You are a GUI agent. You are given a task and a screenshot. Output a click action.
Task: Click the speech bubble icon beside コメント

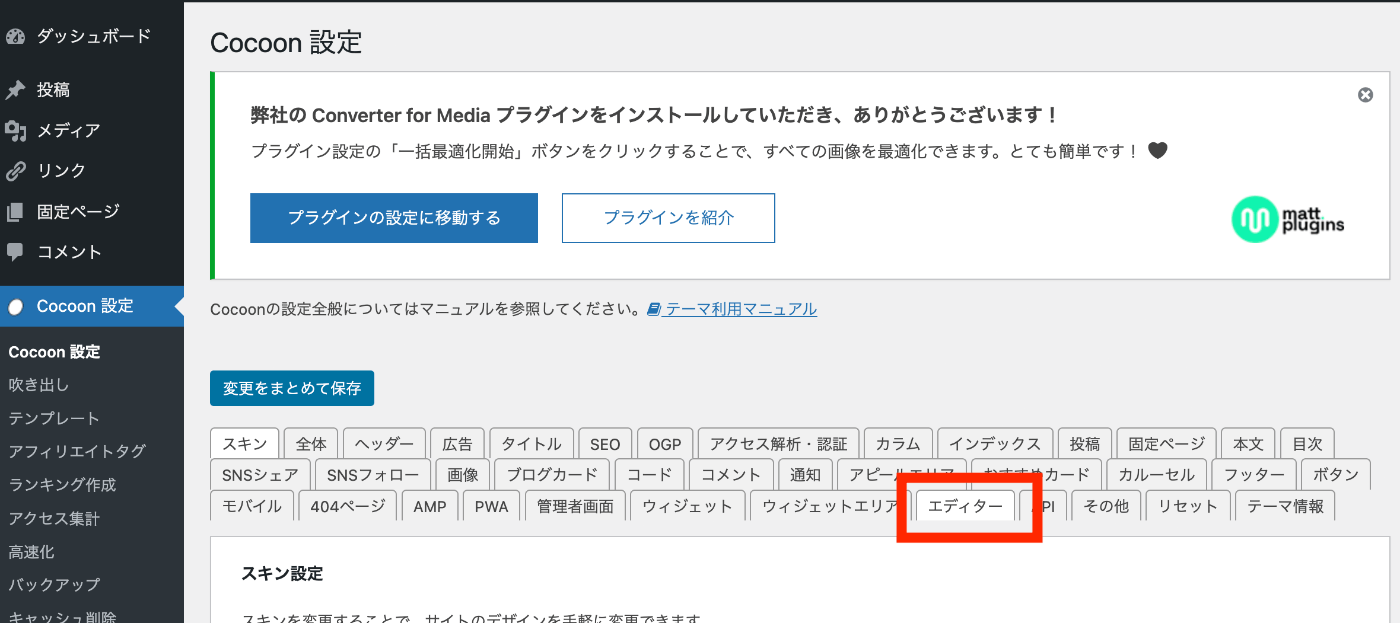tap(15, 252)
